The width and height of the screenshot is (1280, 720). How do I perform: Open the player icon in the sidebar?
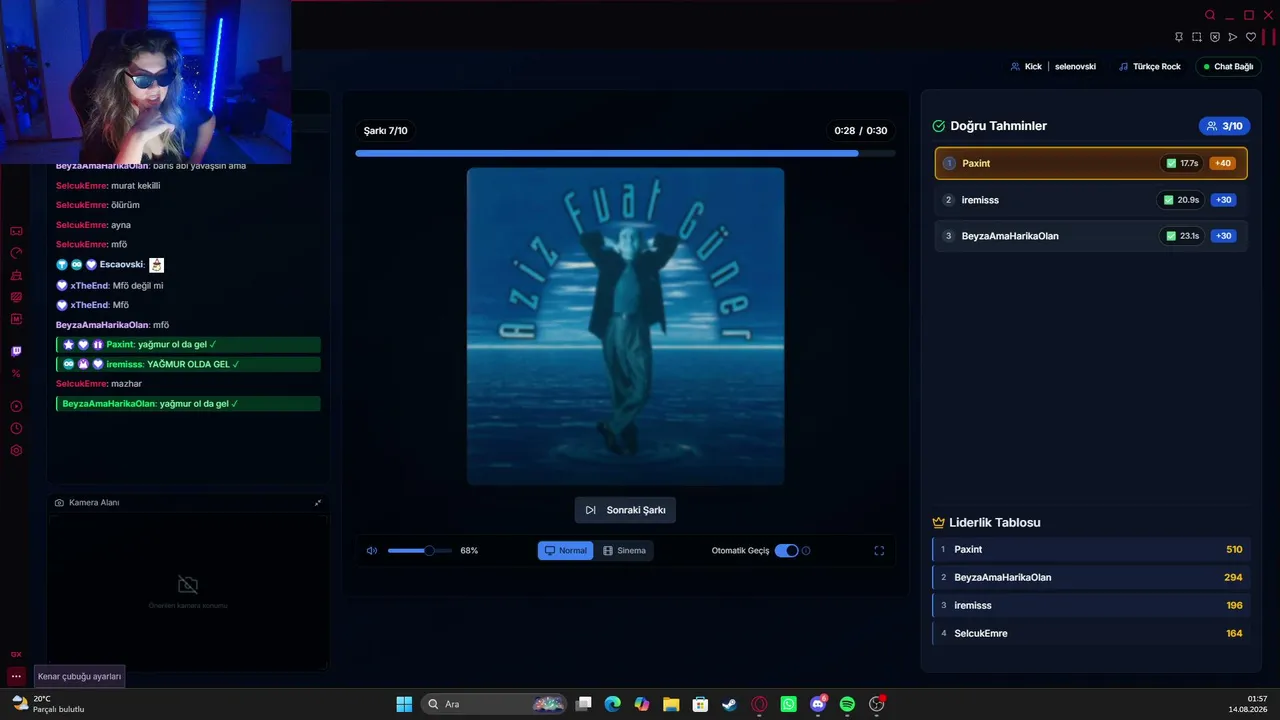point(16,406)
